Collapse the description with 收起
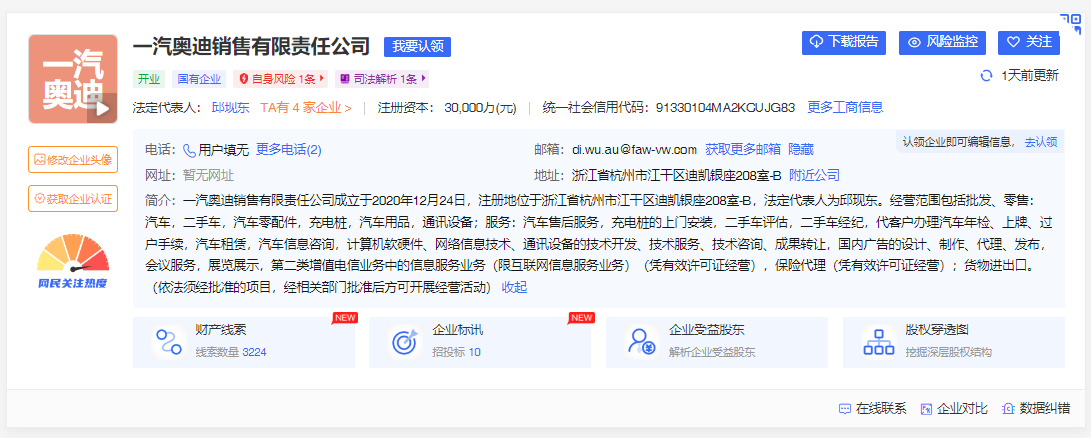The image size is (1091, 438). tap(515, 287)
